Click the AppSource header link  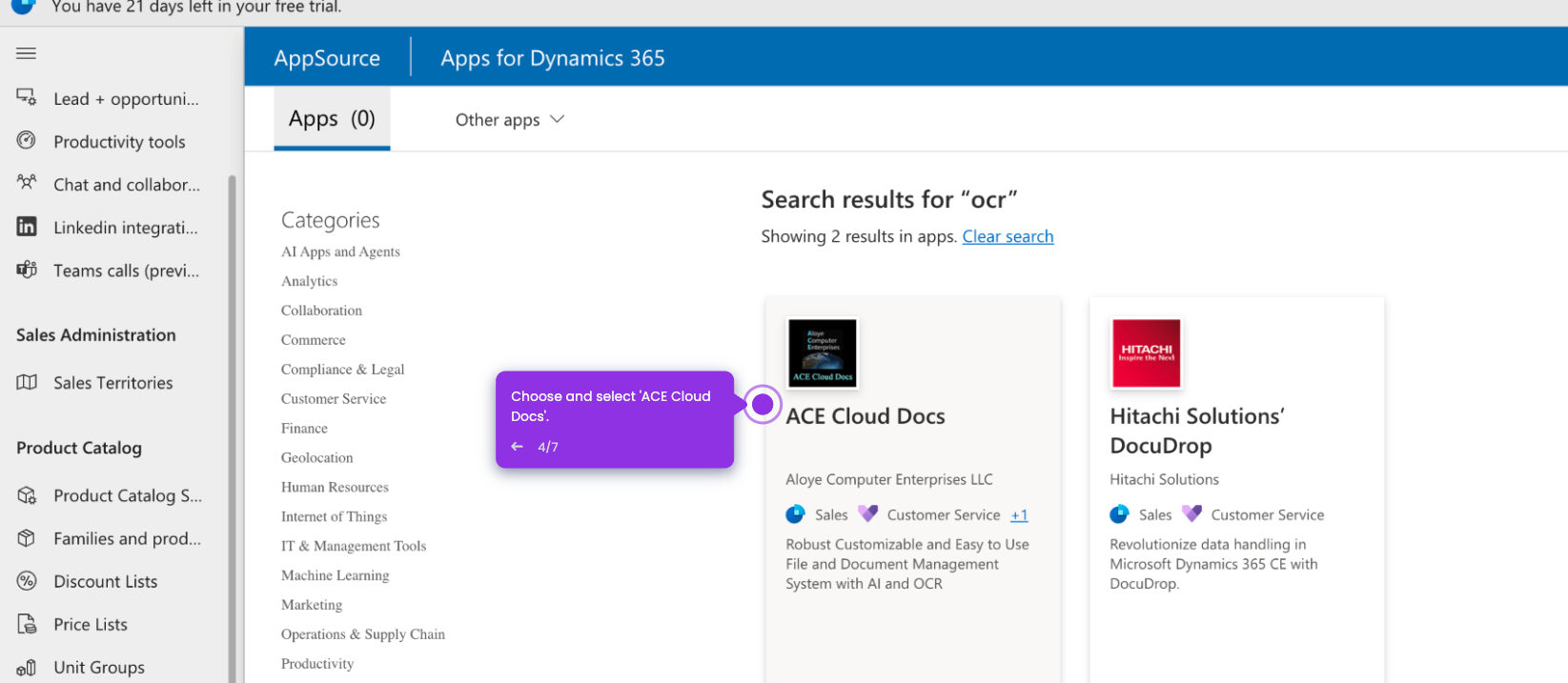327,58
